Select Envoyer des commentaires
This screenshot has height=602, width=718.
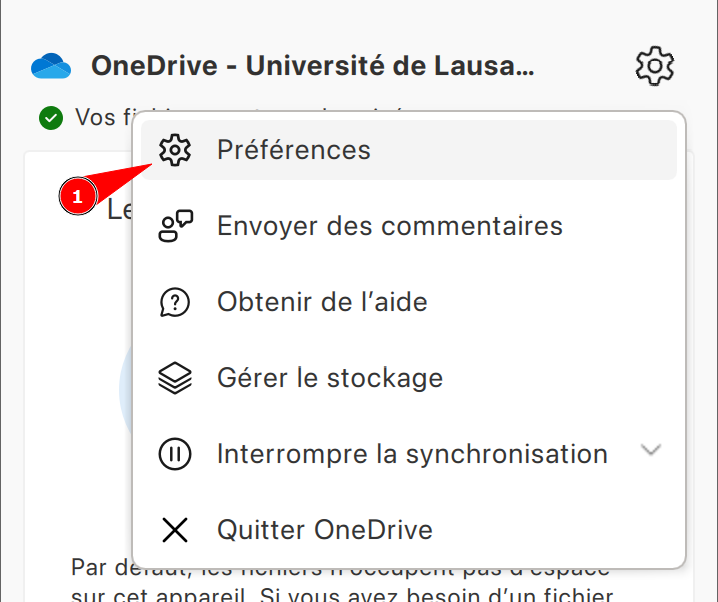(x=390, y=226)
